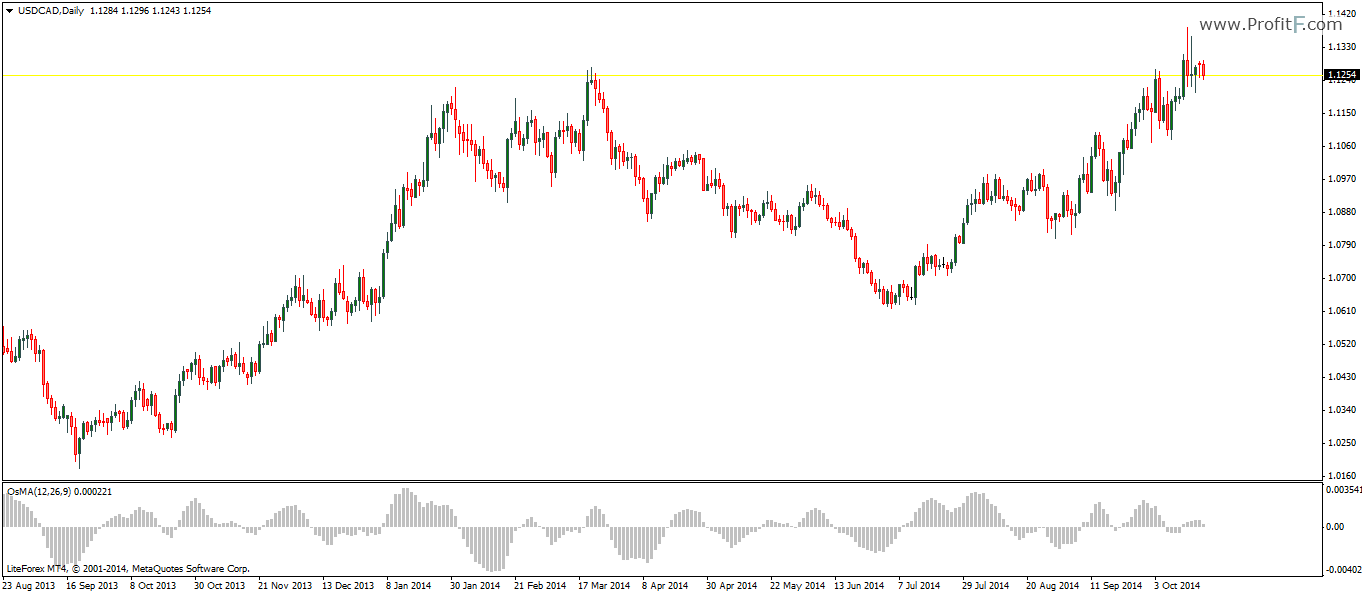Screen dimensions: 1362x594
Task: Click the 1.0430 price axis label
Action: coord(1341,377)
